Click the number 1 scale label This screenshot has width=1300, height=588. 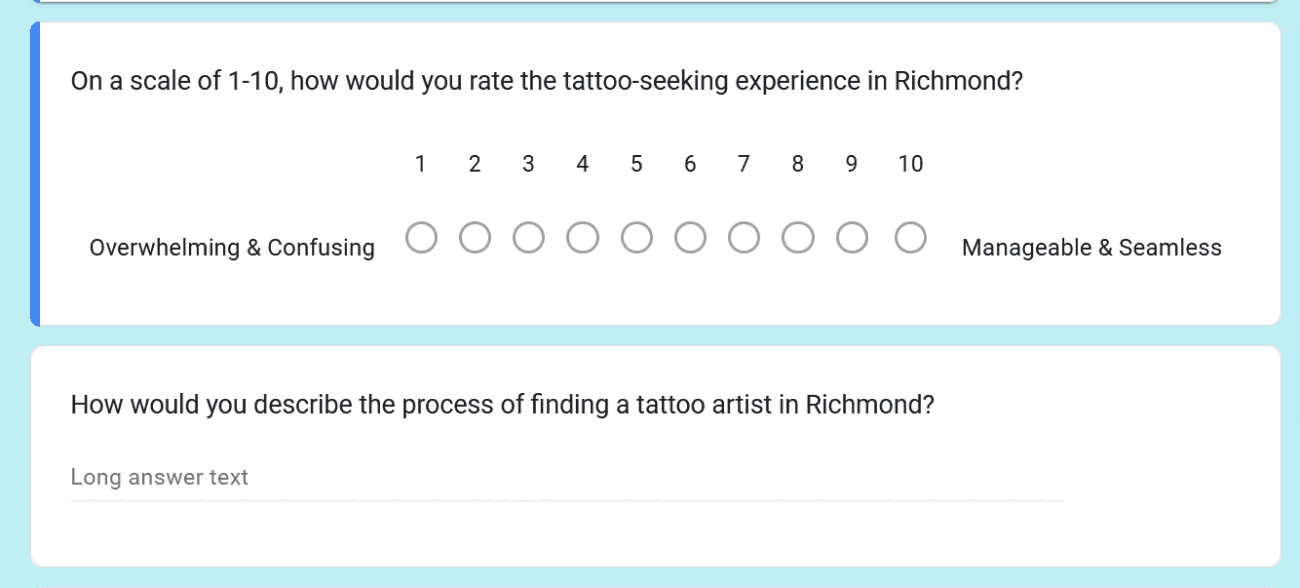point(421,164)
